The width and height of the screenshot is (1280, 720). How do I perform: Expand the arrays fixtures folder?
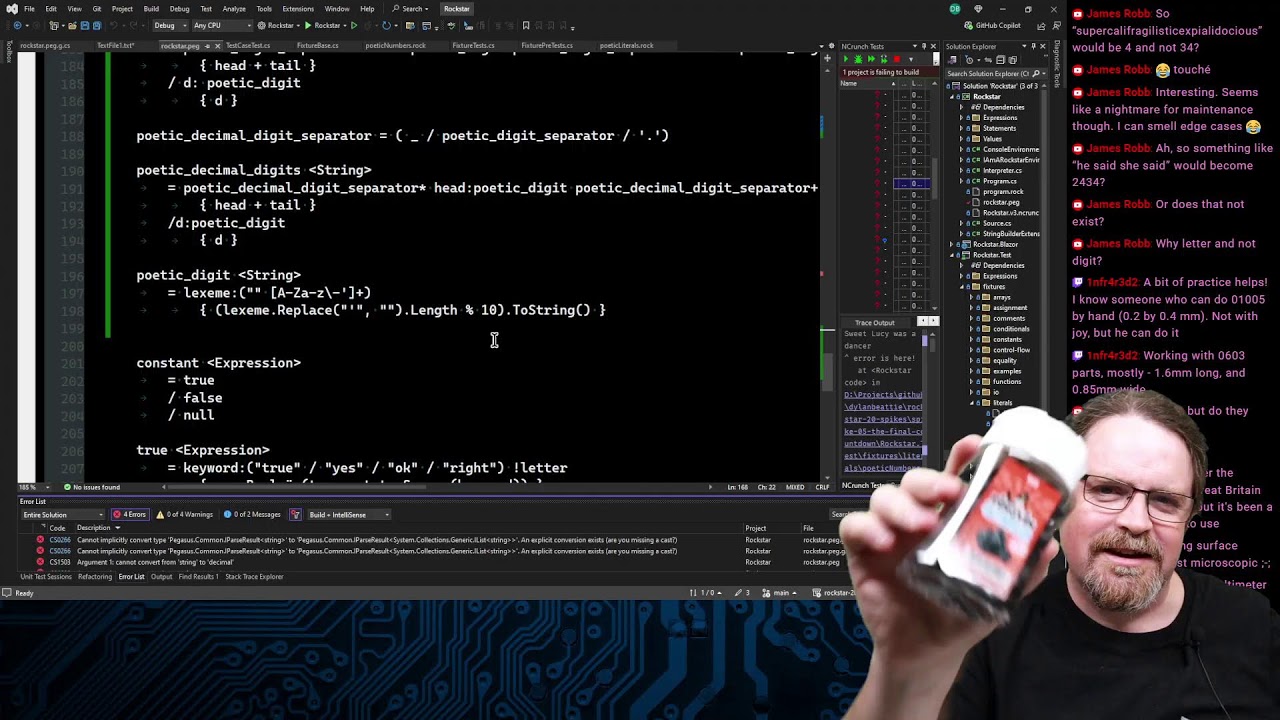[972, 297]
